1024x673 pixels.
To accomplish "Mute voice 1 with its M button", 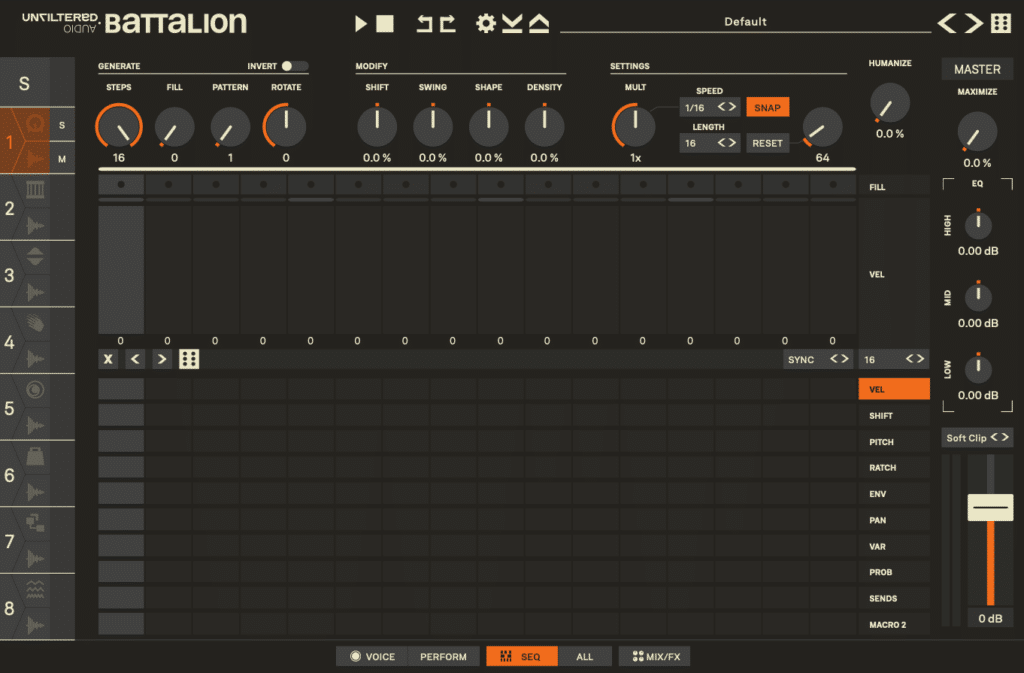I will click(62, 159).
